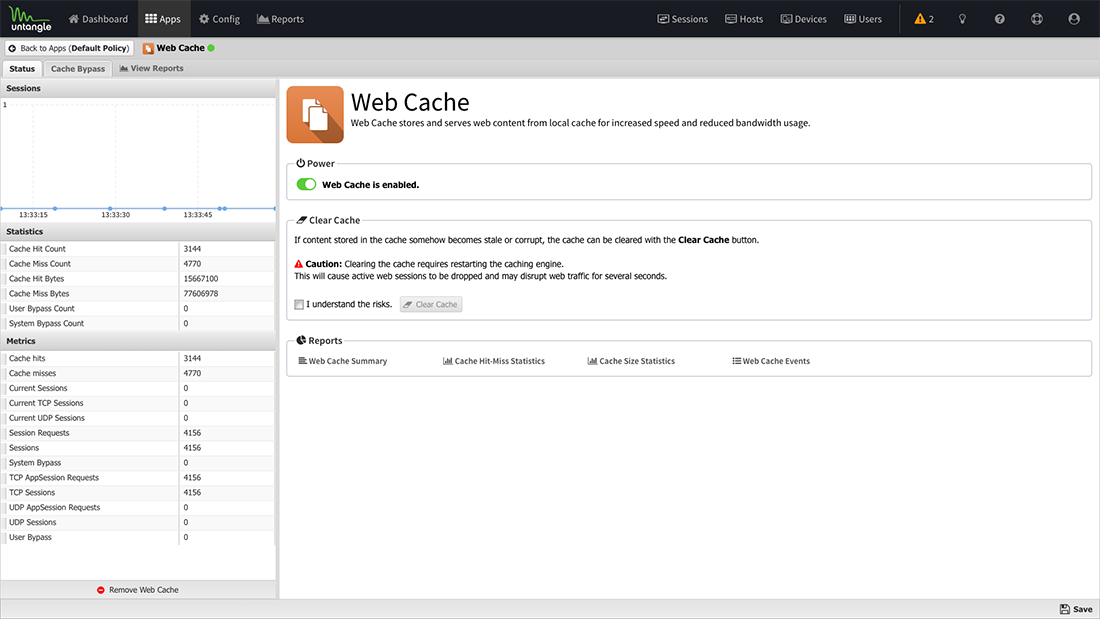Click the Untangle logo
This screenshot has height=619, width=1100.
30,19
